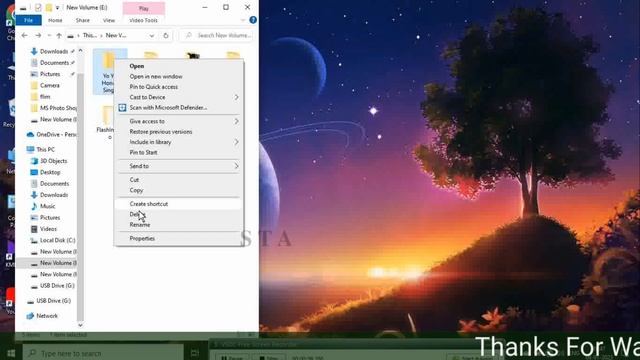Click the navigation pane scroll-down arrow

pos(80,325)
